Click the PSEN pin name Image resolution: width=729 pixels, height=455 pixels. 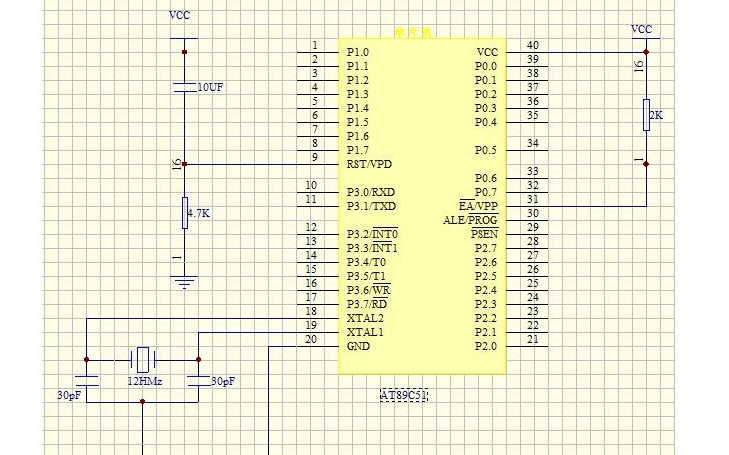point(484,234)
